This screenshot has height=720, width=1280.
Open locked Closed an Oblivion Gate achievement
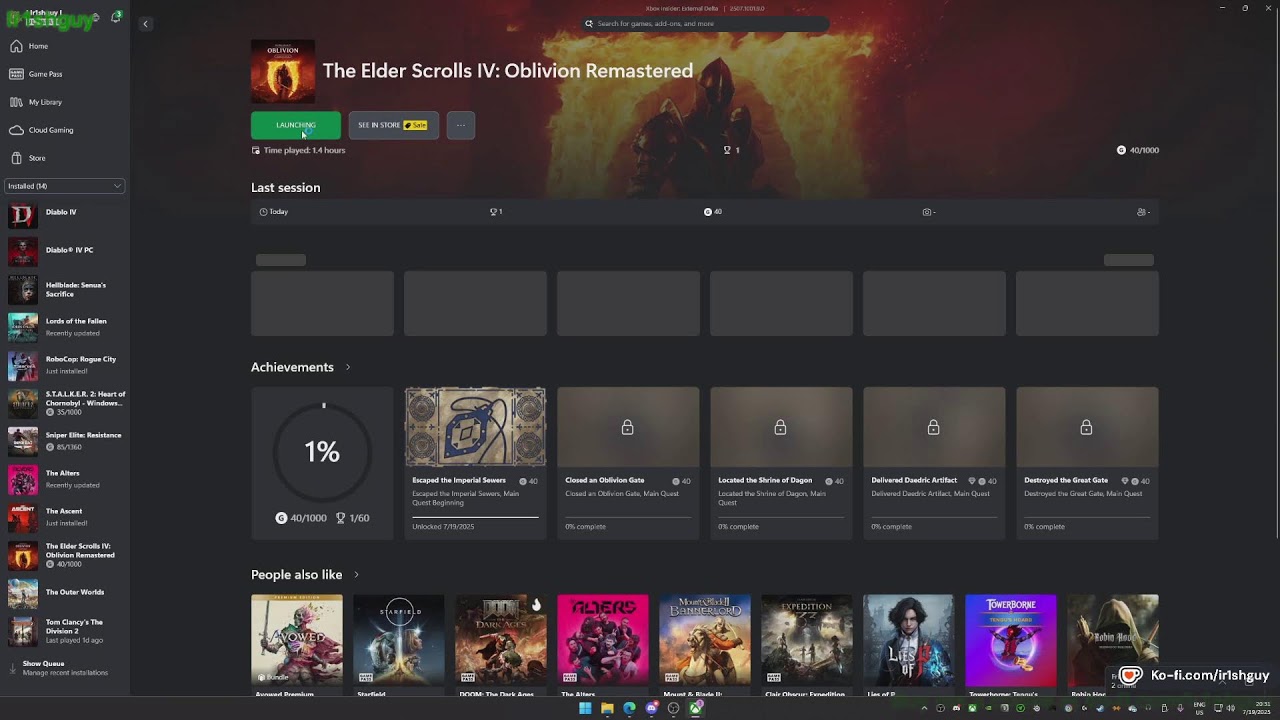[628, 463]
